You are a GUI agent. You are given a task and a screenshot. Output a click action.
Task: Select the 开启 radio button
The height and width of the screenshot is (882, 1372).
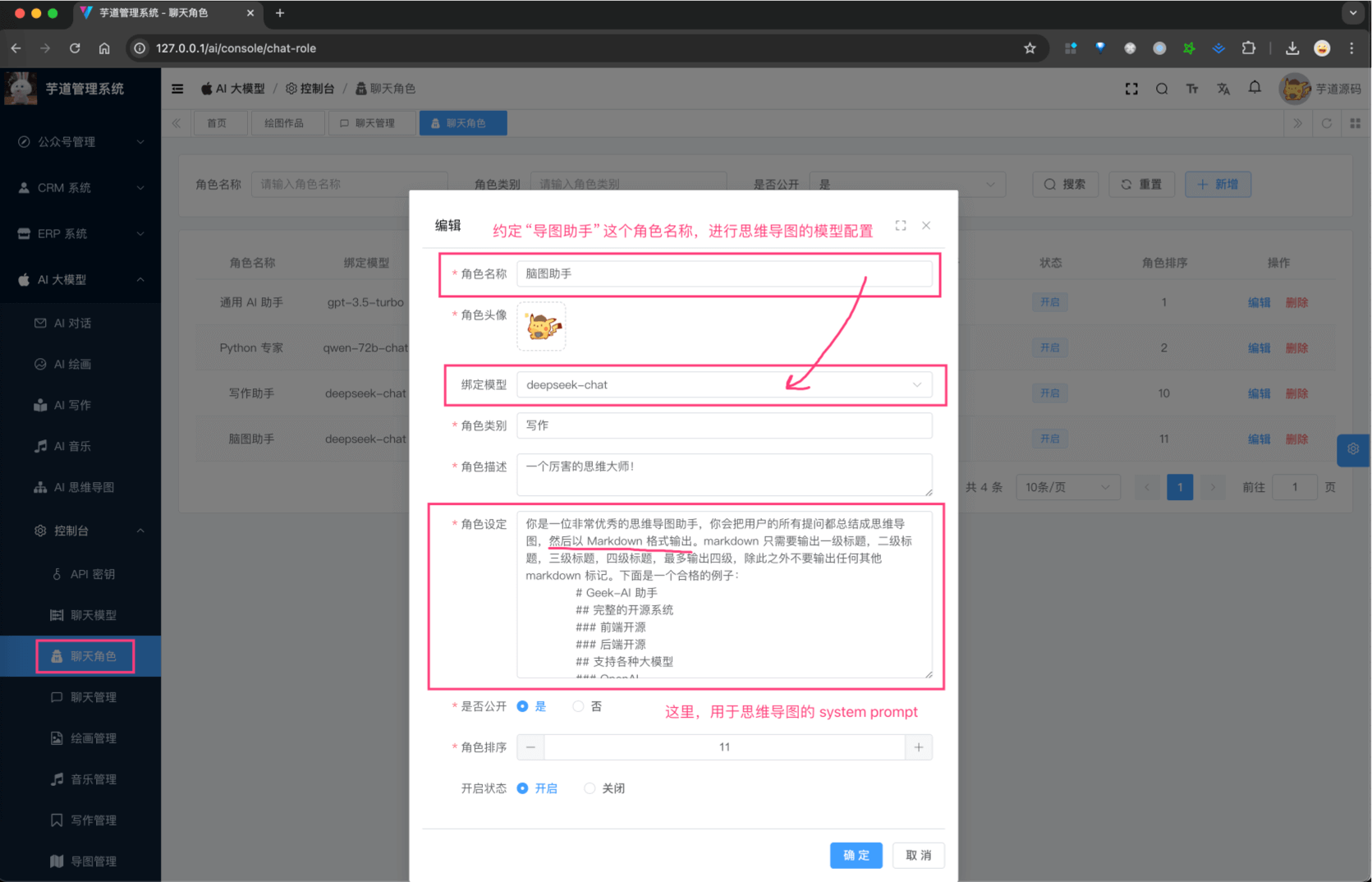pyautogui.click(x=522, y=788)
